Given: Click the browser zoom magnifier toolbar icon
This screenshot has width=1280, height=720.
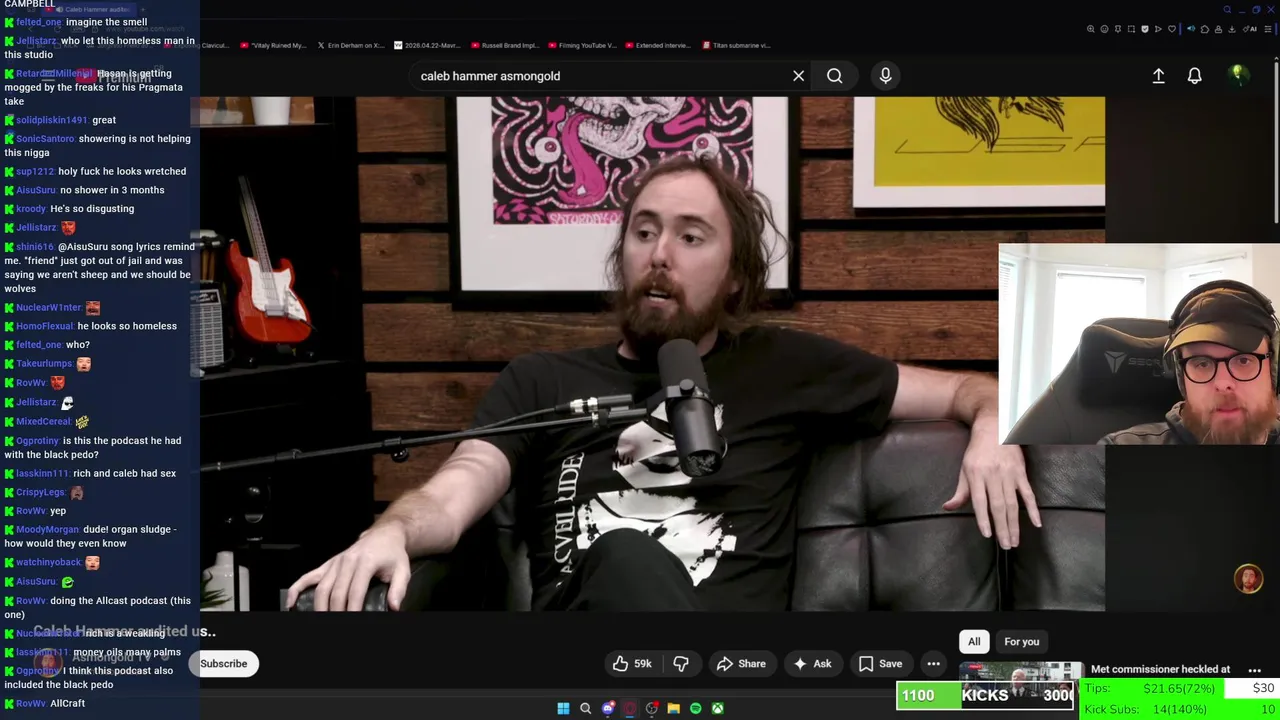Looking at the screenshot, I should 1091,29.
